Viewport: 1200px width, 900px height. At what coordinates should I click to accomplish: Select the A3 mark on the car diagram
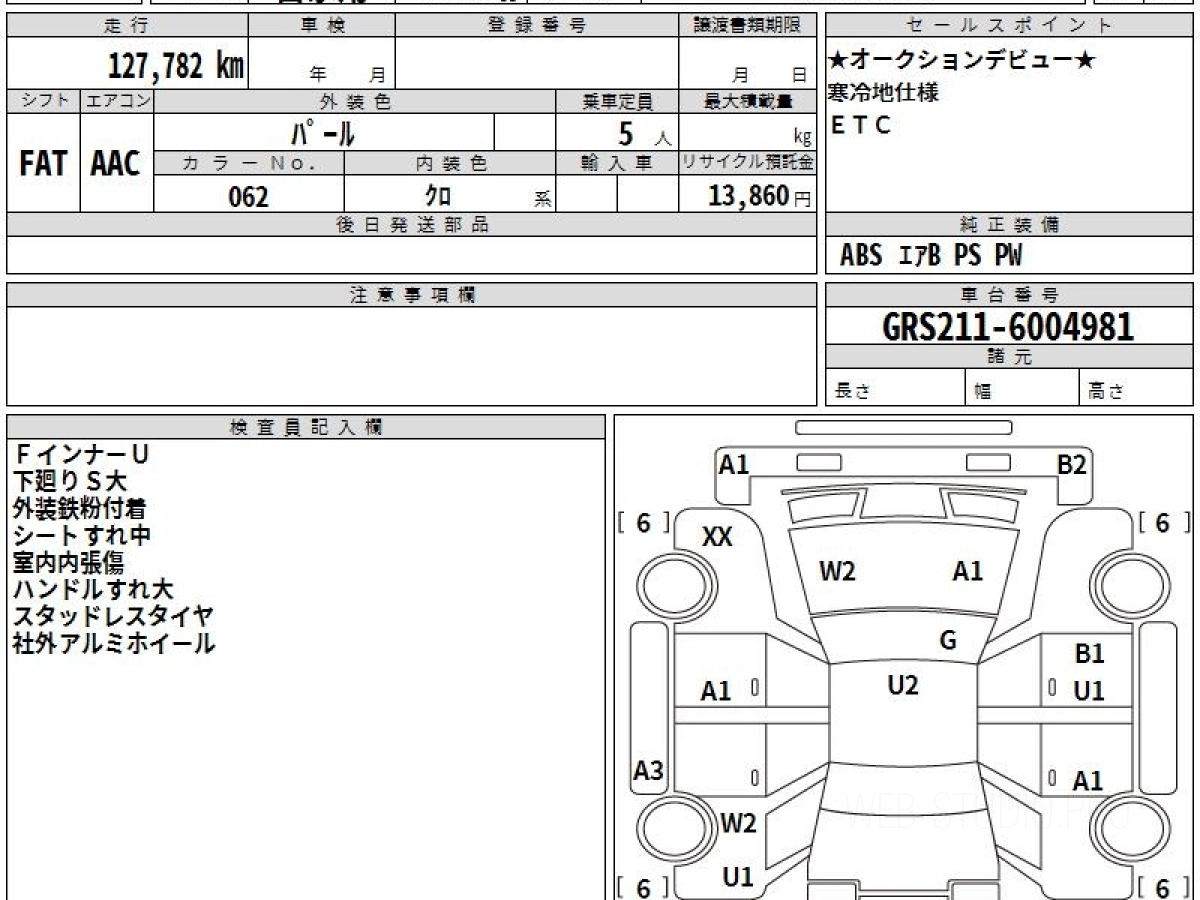tap(649, 770)
